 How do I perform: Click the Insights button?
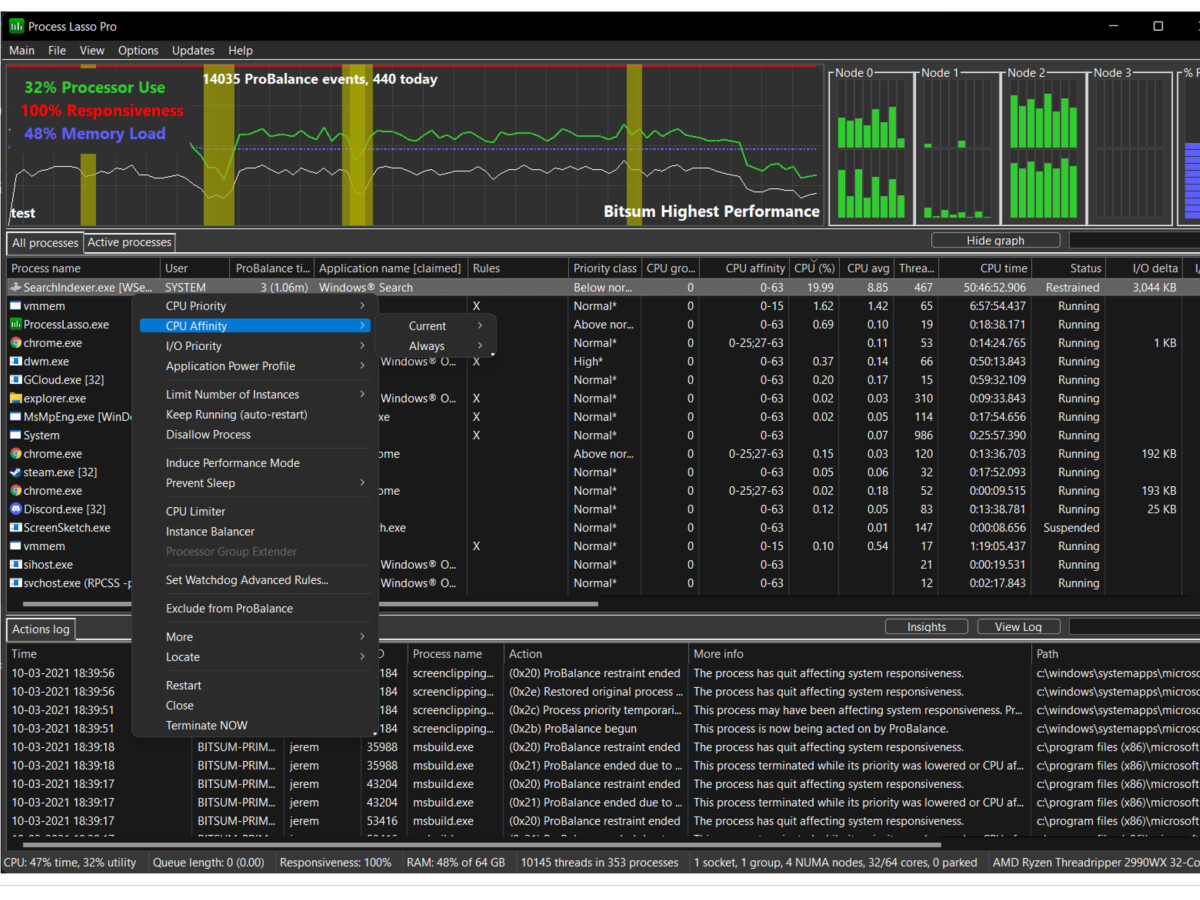click(927, 627)
